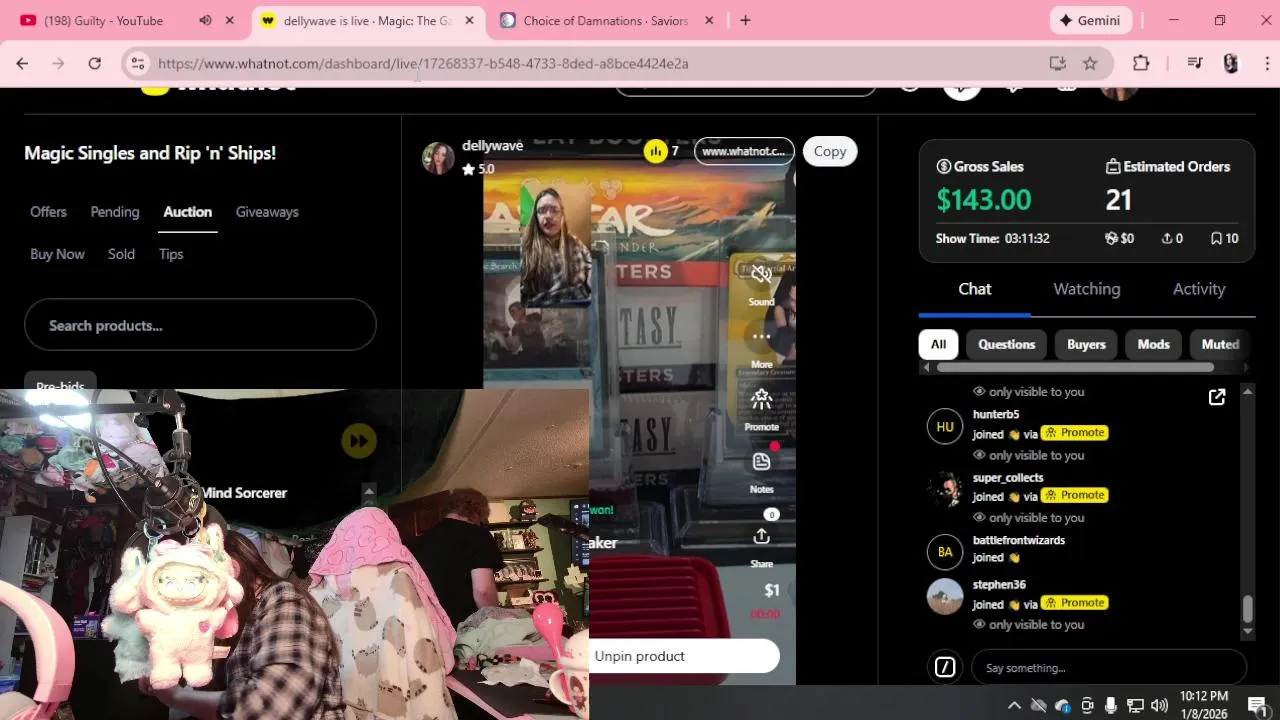Open a new browser tab

(x=745, y=20)
